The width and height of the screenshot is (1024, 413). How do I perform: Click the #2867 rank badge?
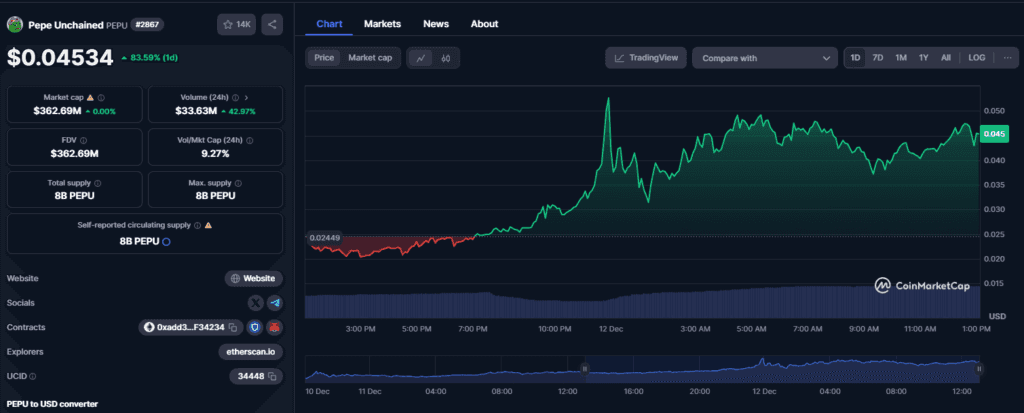[x=147, y=25]
